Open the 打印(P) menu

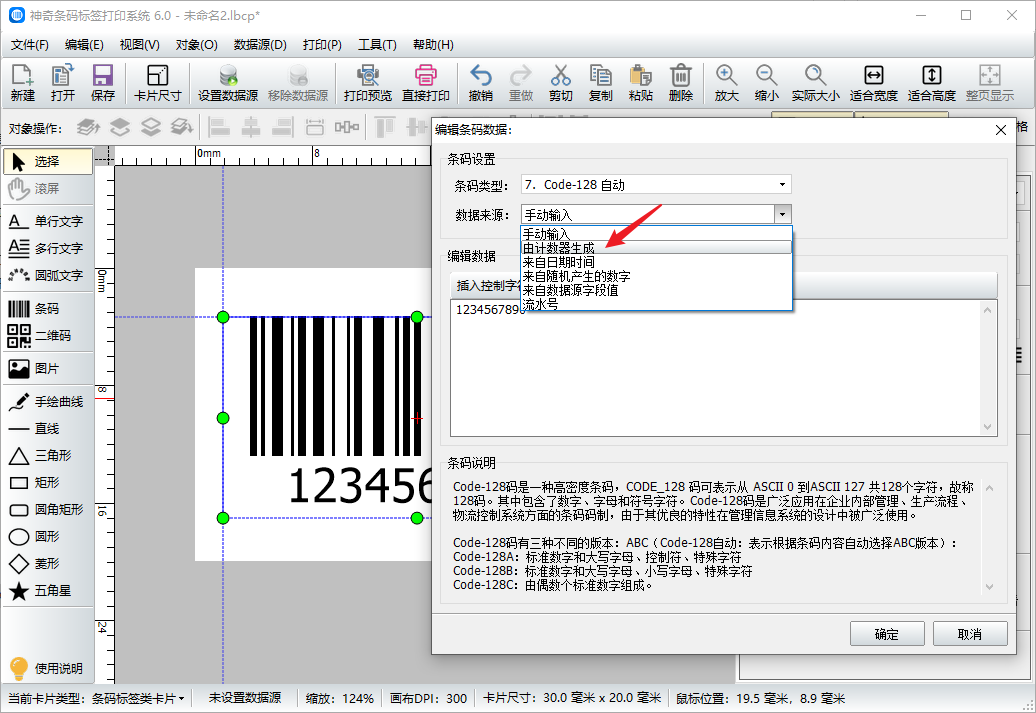coord(322,45)
